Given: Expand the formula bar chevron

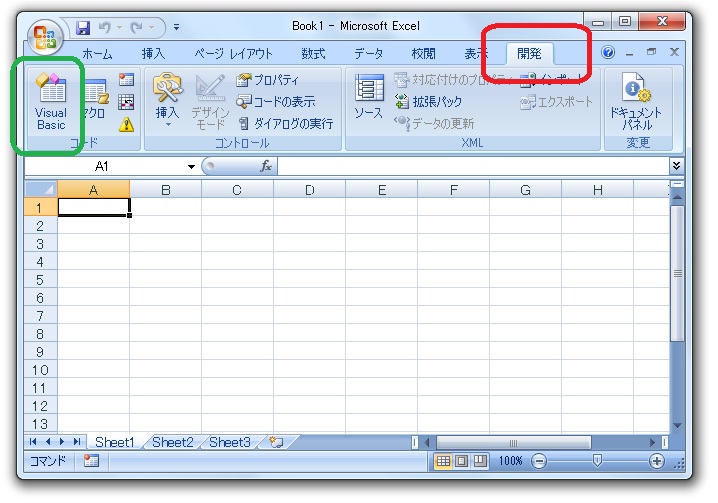Looking at the screenshot, I should click(676, 166).
